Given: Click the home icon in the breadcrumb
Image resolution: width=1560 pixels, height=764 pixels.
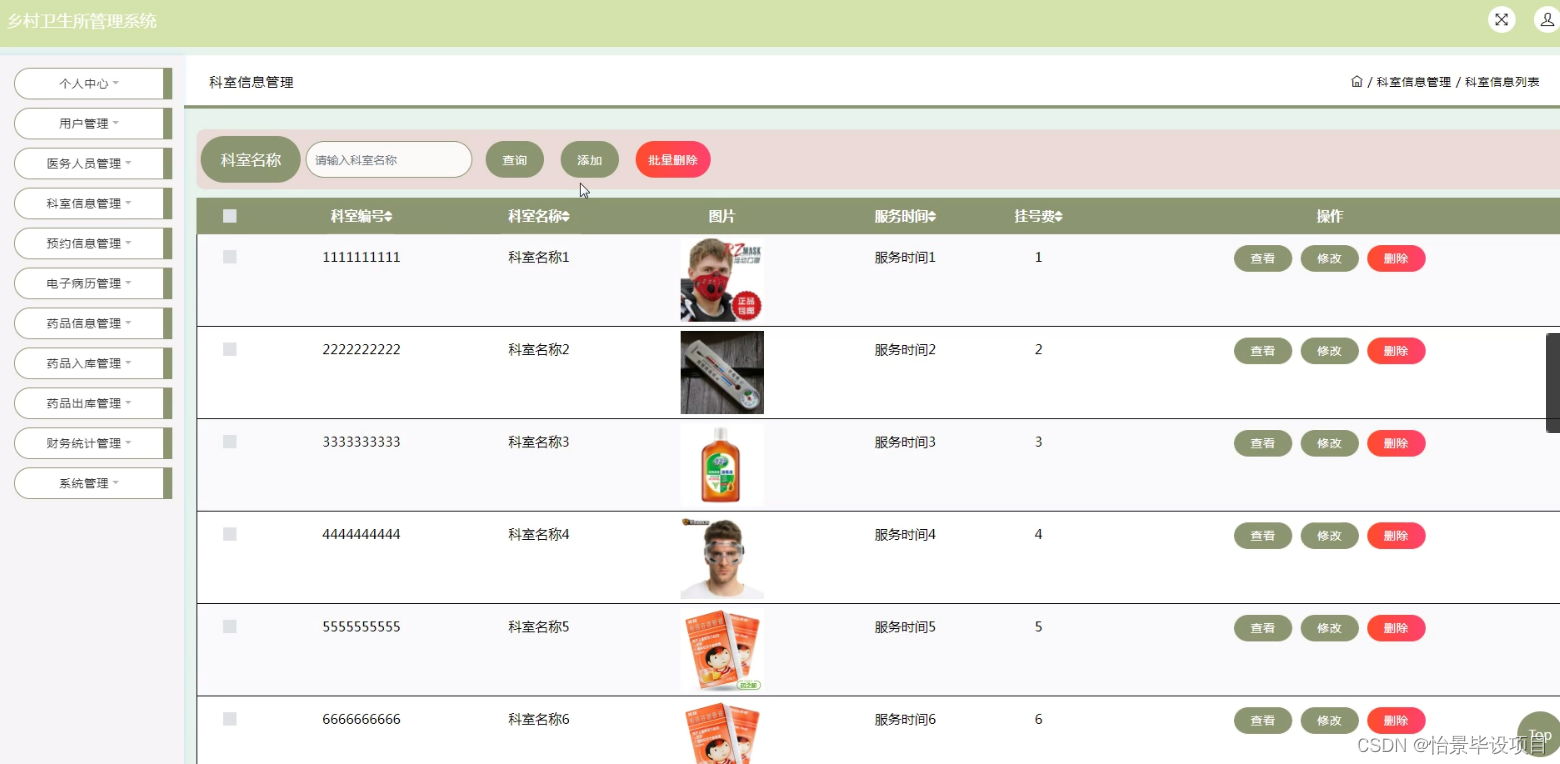Looking at the screenshot, I should pyautogui.click(x=1357, y=81).
